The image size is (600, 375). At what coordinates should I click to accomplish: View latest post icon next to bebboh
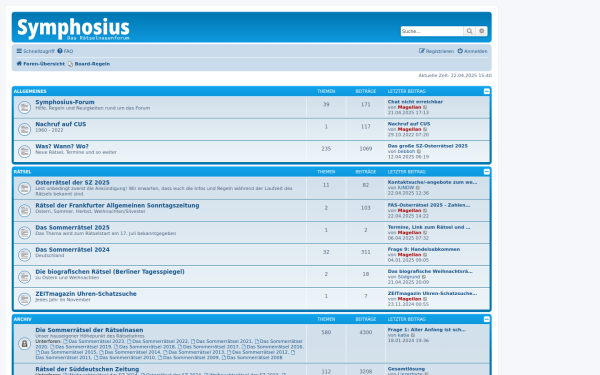(x=419, y=152)
